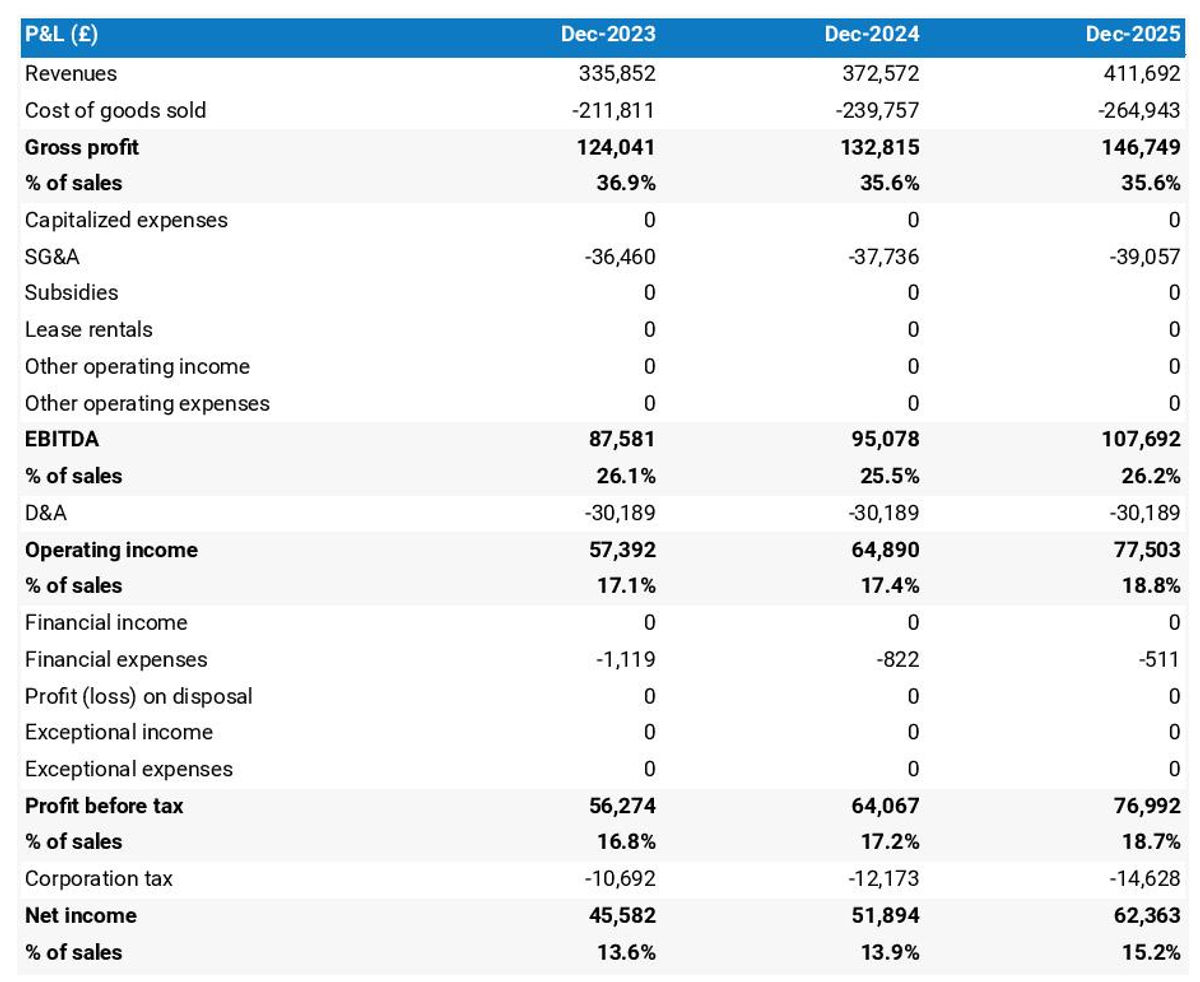The height and width of the screenshot is (982, 1200).
Task: Click the Dec-2025 column header
Action: (1133, 35)
